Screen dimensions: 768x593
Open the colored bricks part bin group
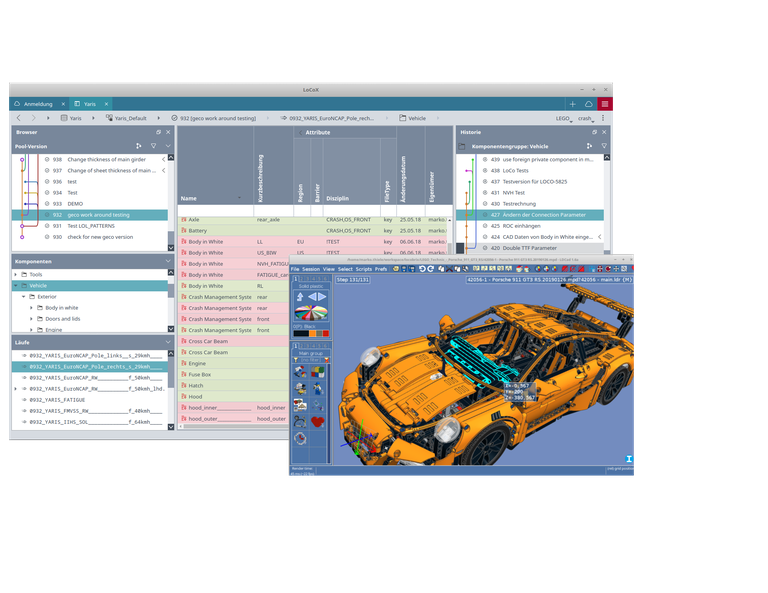318,372
